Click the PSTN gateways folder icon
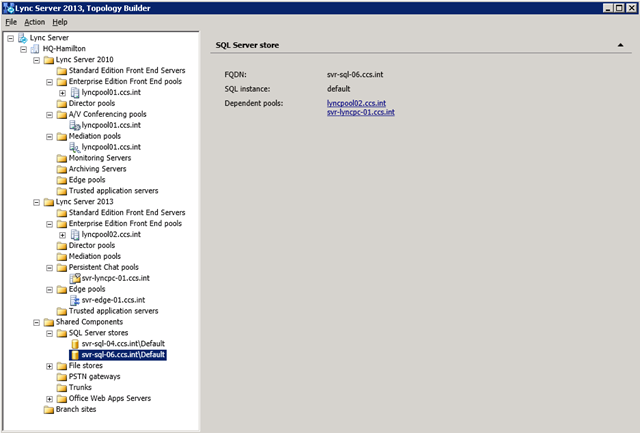Image resolution: width=640 pixels, height=433 pixels. point(62,377)
